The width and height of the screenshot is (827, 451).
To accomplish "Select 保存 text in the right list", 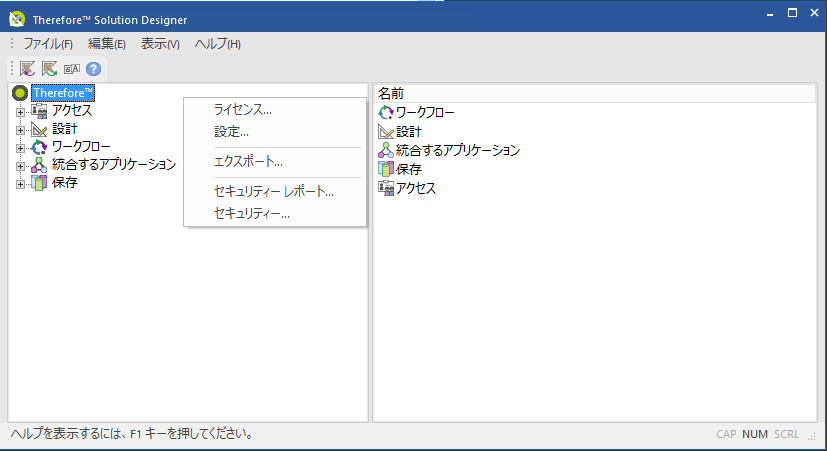I will click(x=409, y=169).
